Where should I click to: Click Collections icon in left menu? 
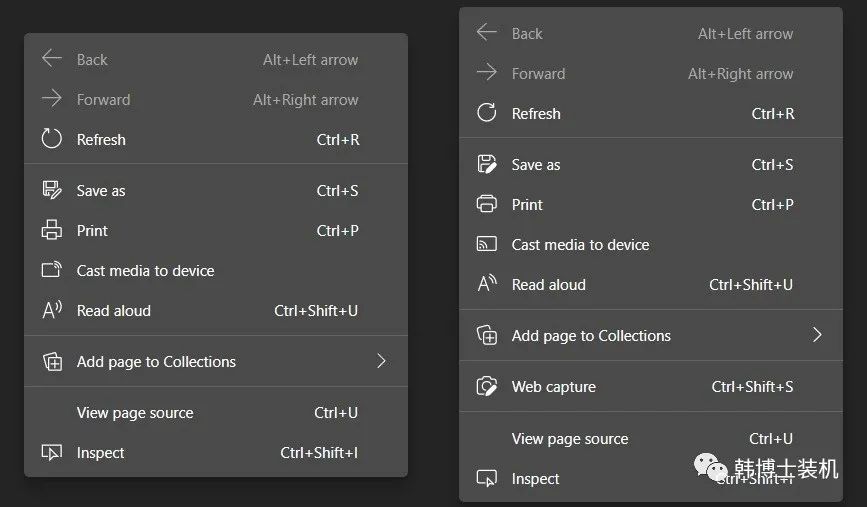coord(52,361)
